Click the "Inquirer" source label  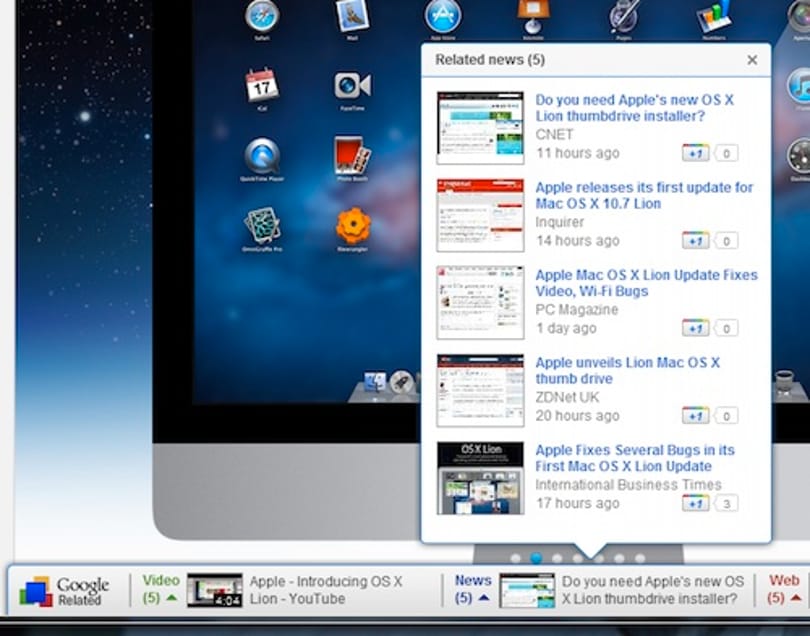(559, 222)
